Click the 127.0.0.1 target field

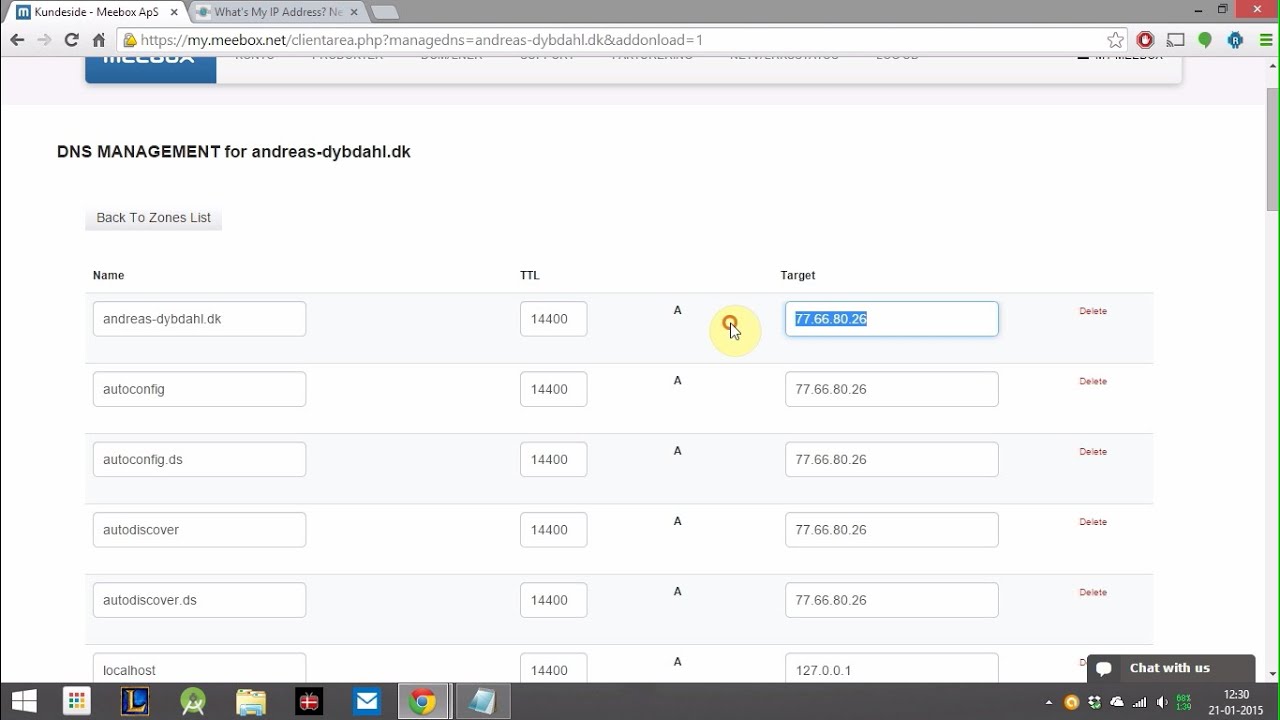[891, 668]
